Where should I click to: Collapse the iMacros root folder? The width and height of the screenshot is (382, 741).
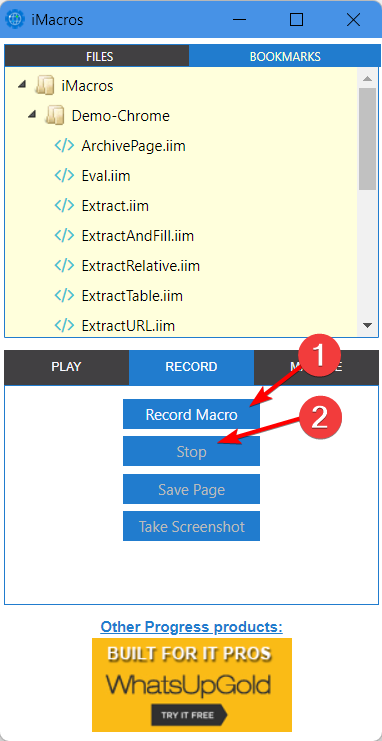click(x=22, y=85)
